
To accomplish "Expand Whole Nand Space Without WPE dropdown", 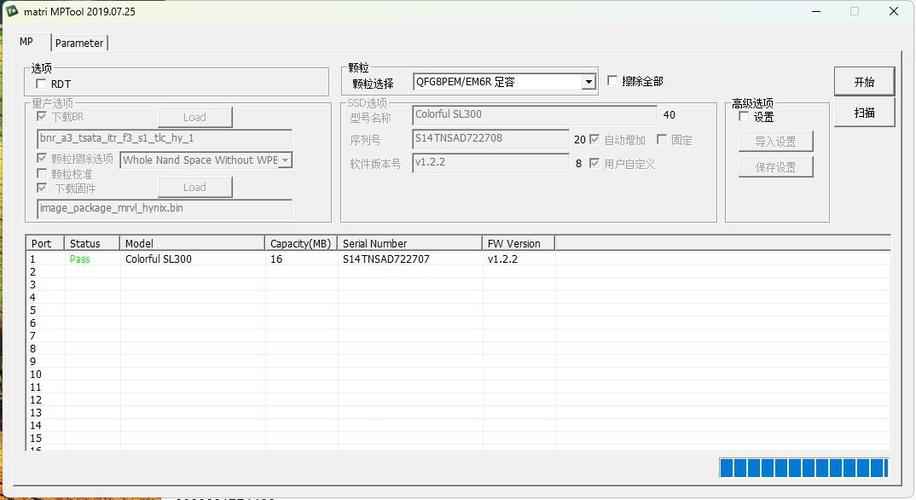I will pyautogui.click(x=286, y=160).
